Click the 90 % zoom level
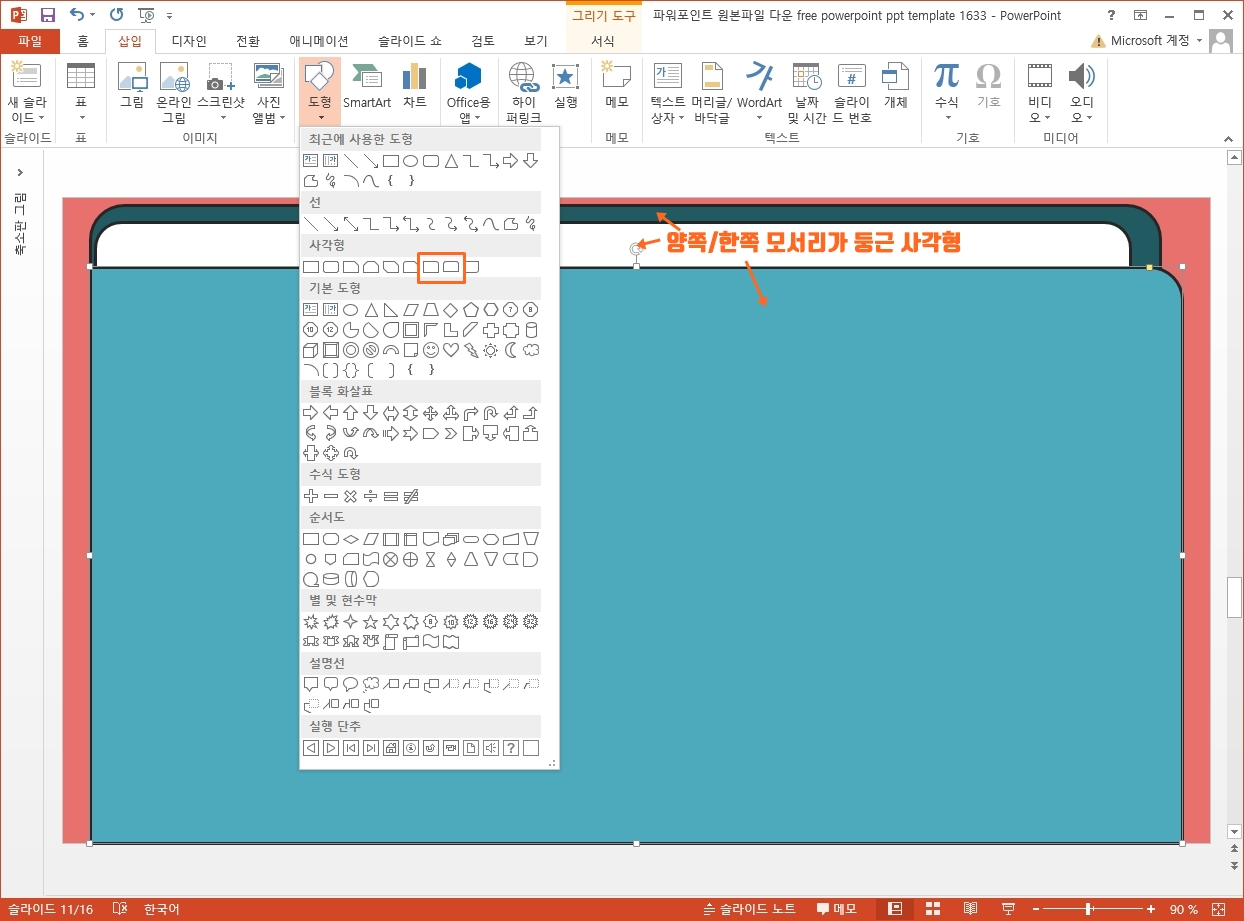The image size is (1244, 921). 1184,909
